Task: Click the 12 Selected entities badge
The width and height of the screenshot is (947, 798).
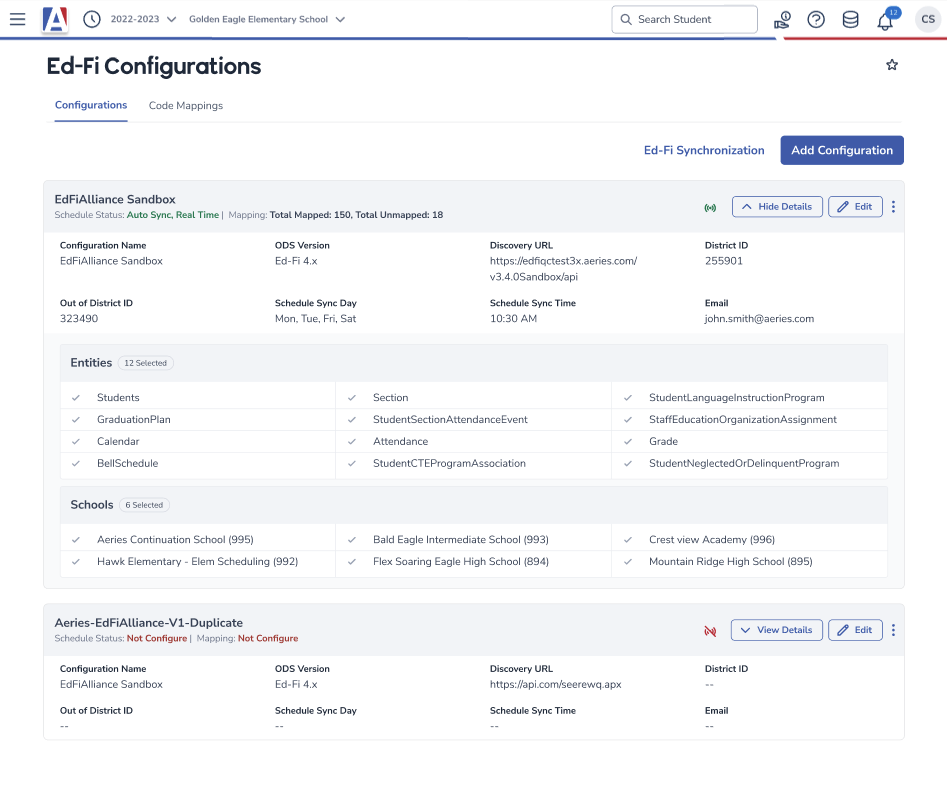Action: pos(146,363)
